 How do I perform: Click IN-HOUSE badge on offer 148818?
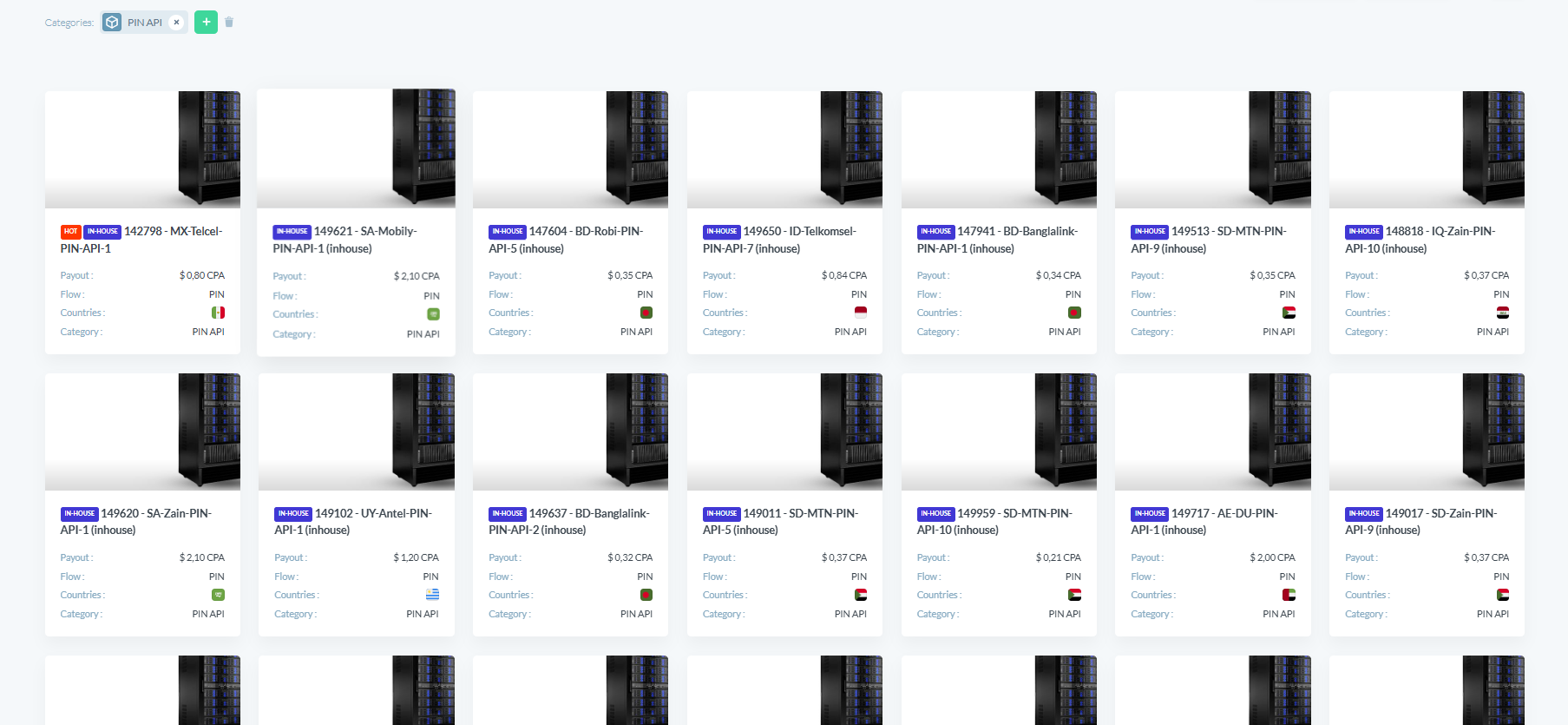[1364, 232]
